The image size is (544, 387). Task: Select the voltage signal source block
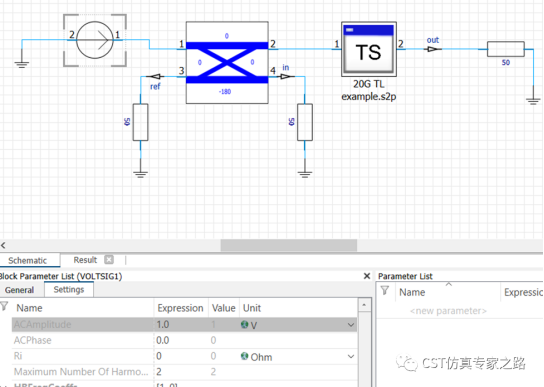pos(95,40)
